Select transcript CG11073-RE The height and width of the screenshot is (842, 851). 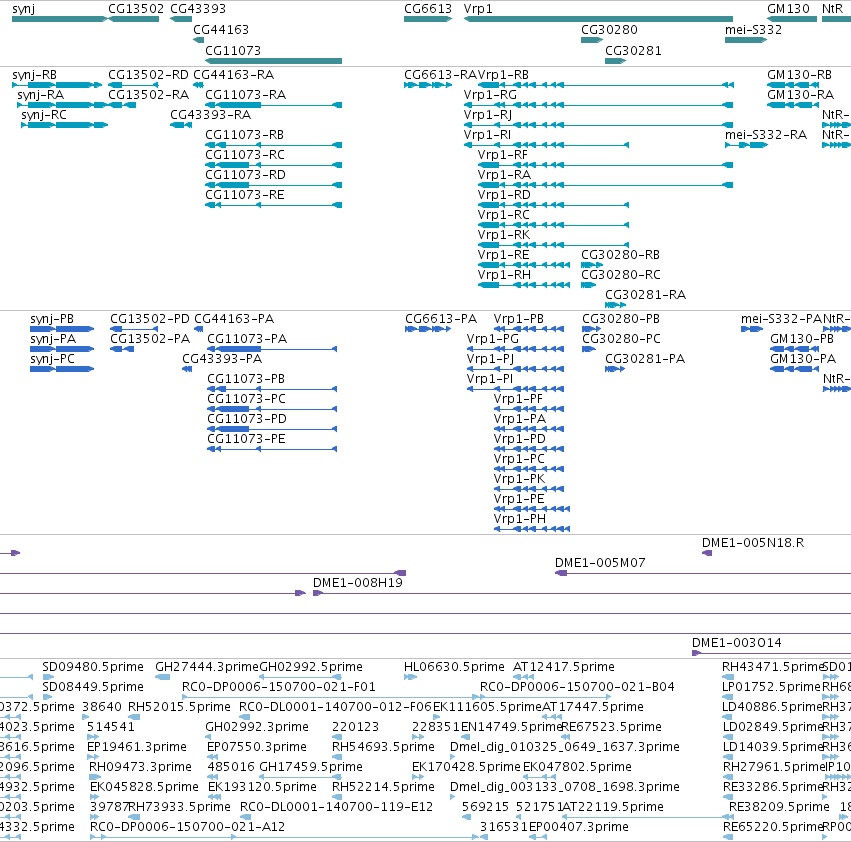244,195
